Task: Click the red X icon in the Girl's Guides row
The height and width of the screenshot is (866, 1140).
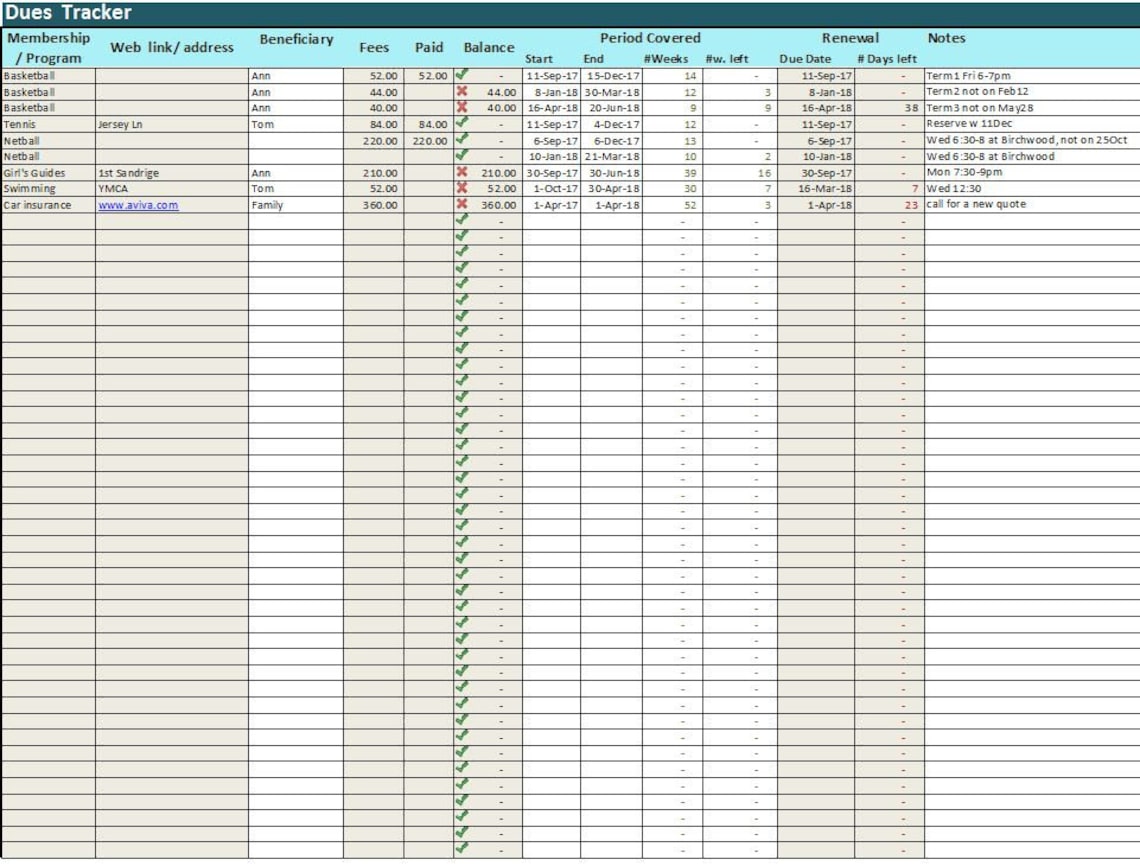Action: pyautogui.click(x=462, y=172)
